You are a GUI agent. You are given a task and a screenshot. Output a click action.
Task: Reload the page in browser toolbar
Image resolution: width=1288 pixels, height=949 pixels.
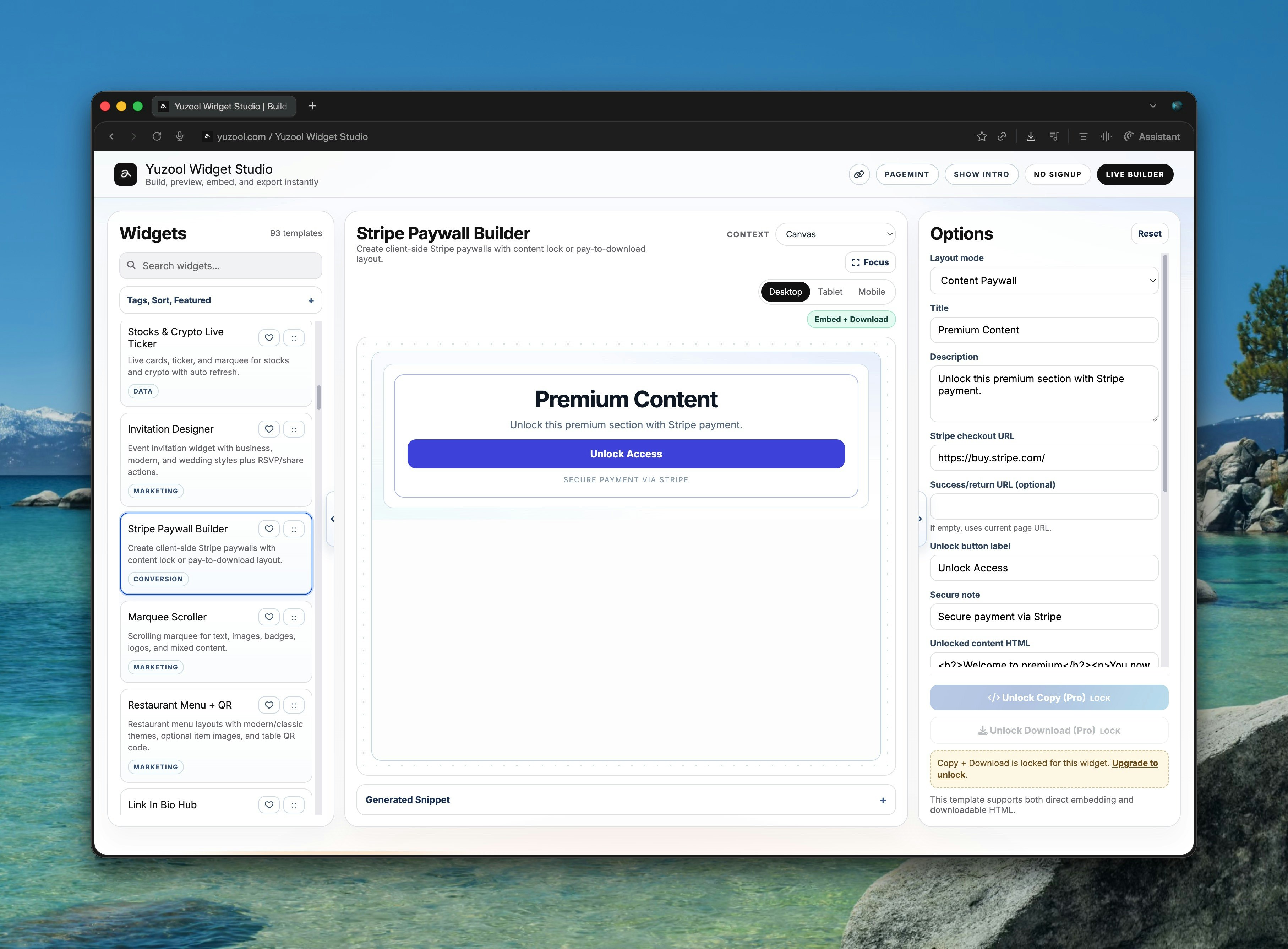click(157, 137)
